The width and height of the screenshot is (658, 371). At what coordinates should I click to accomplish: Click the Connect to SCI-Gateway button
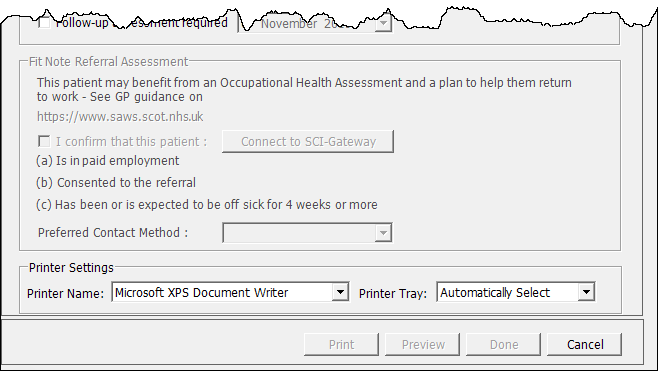pyautogui.click(x=308, y=141)
